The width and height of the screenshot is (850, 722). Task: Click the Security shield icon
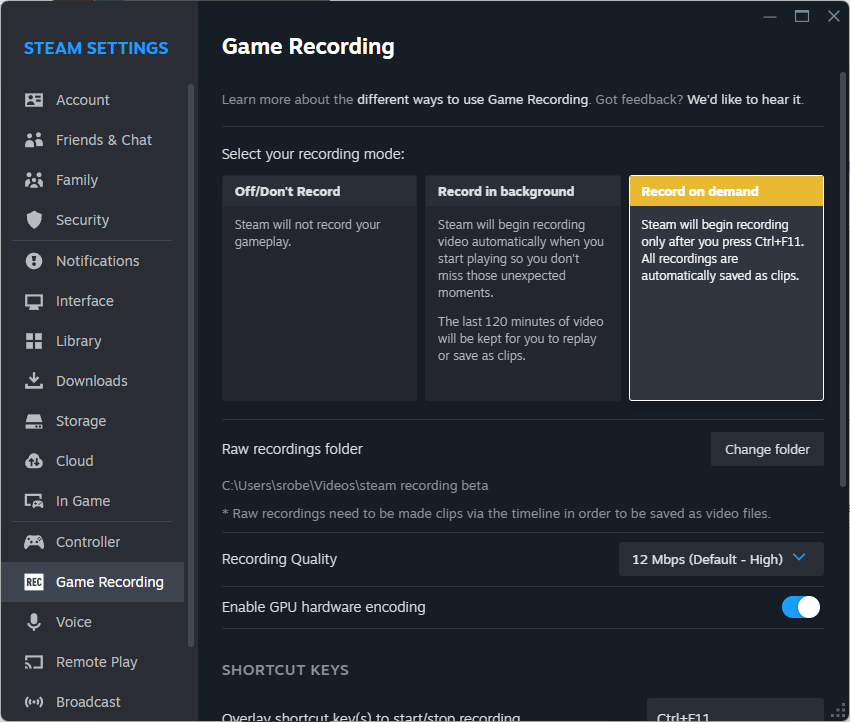tap(34, 219)
